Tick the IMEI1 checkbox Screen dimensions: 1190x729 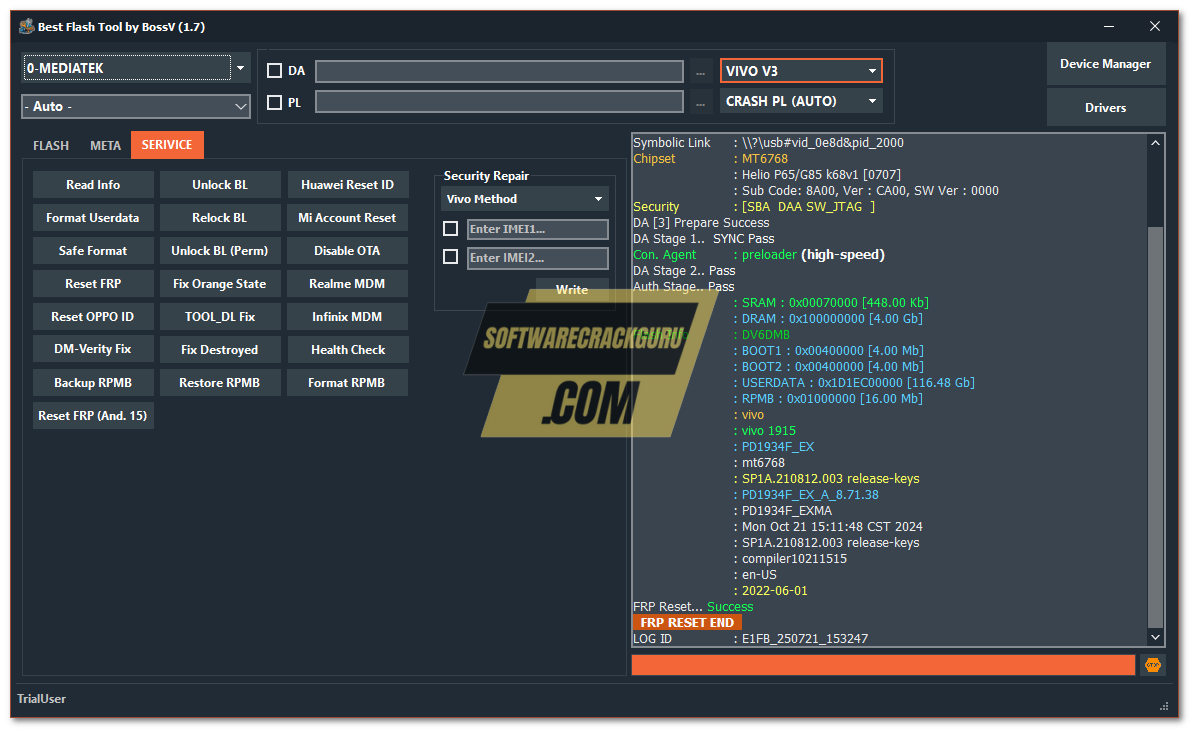tap(450, 228)
